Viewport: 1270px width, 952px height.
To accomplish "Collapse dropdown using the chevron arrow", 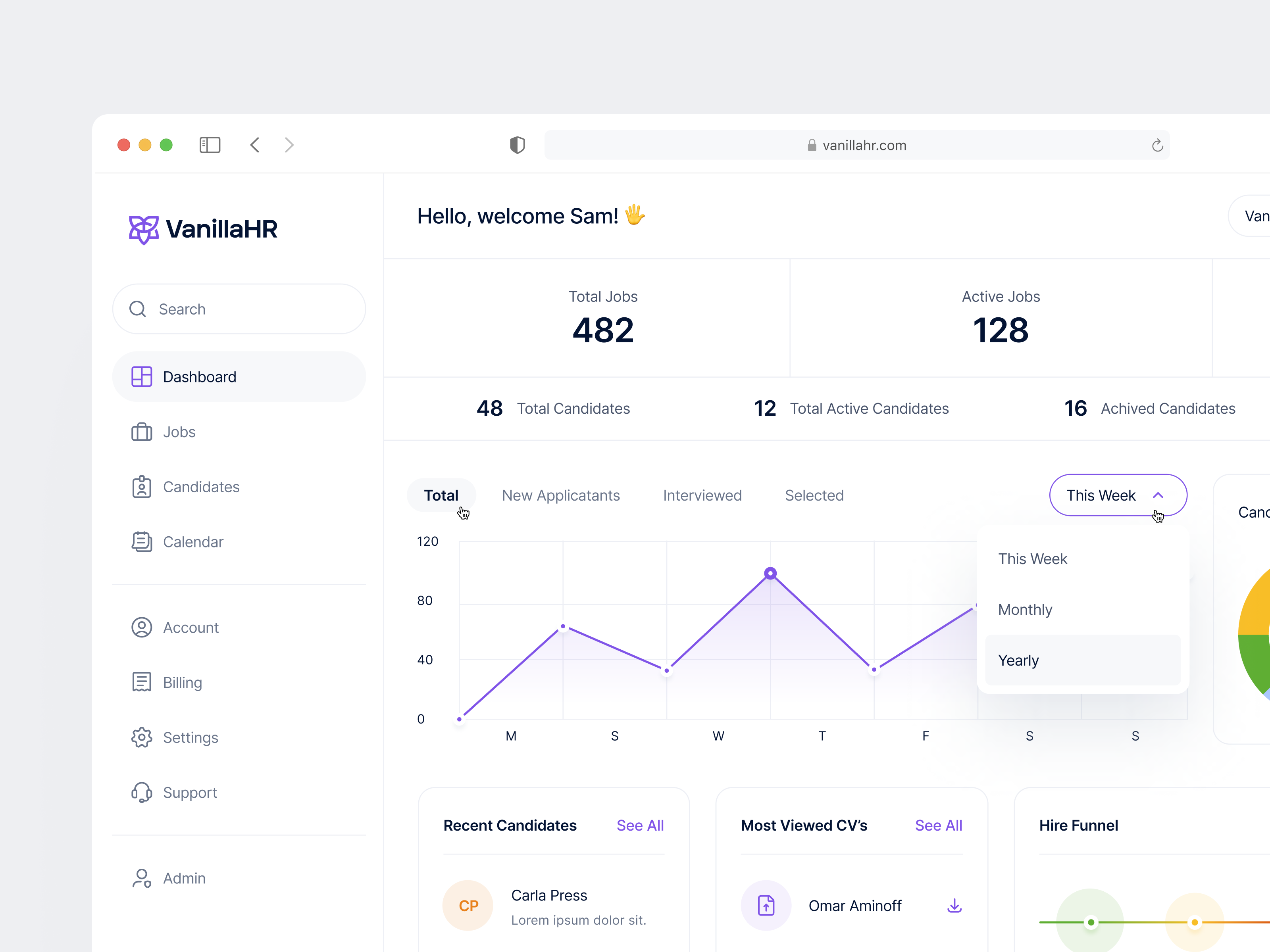I will click(x=1158, y=495).
